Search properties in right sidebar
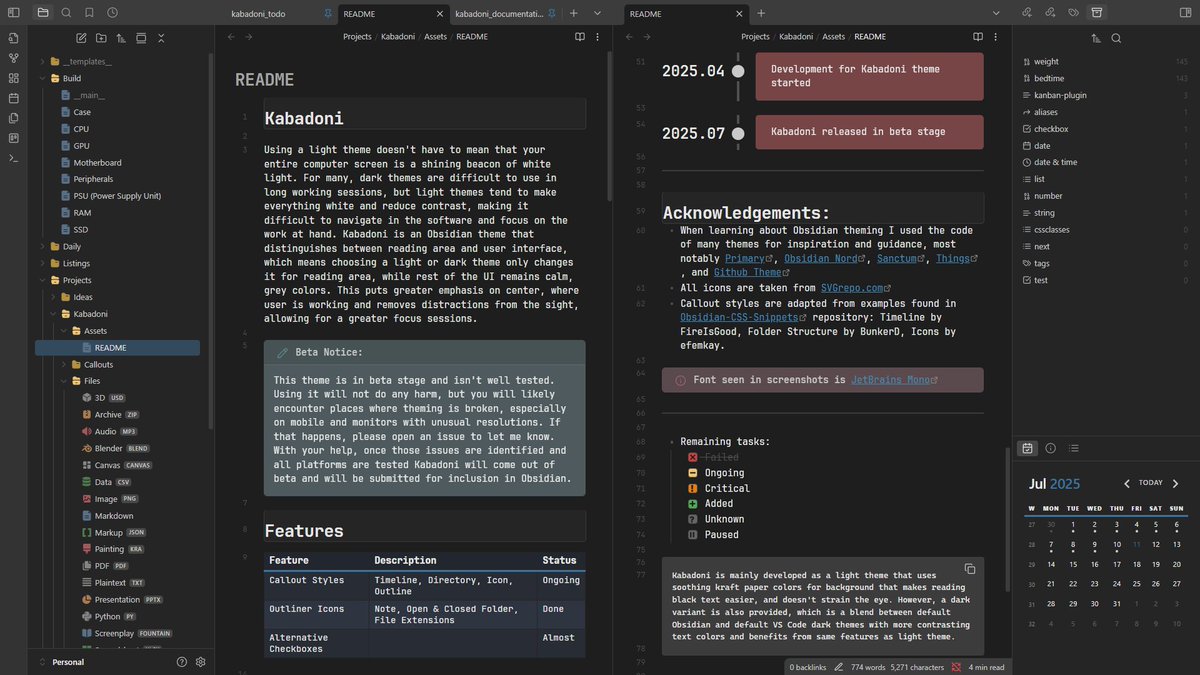 [1116, 38]
